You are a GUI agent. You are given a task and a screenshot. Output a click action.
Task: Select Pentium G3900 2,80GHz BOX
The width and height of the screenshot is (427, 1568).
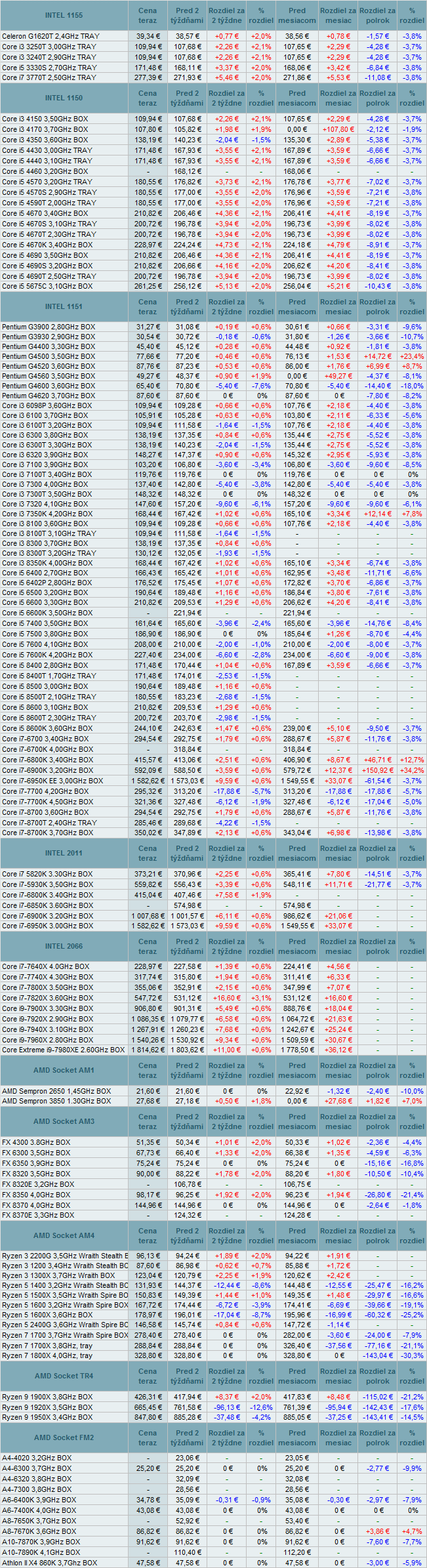tap(49, 327)
